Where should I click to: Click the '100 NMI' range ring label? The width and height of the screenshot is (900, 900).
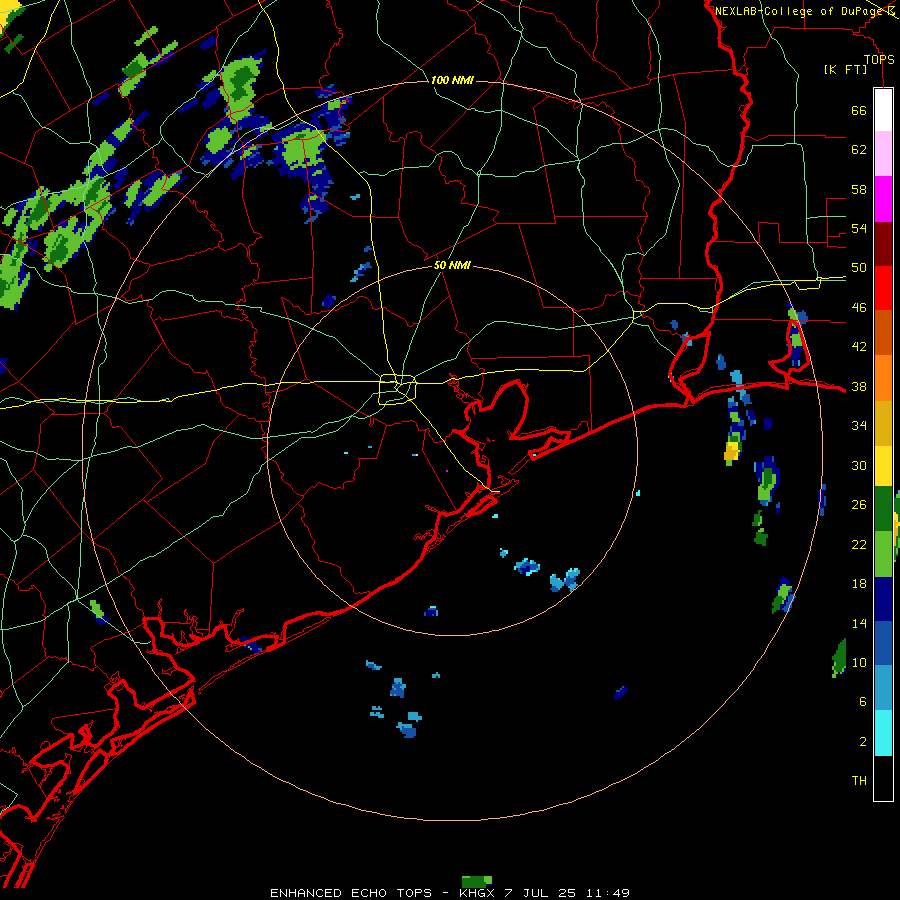[x=452, y=80]
